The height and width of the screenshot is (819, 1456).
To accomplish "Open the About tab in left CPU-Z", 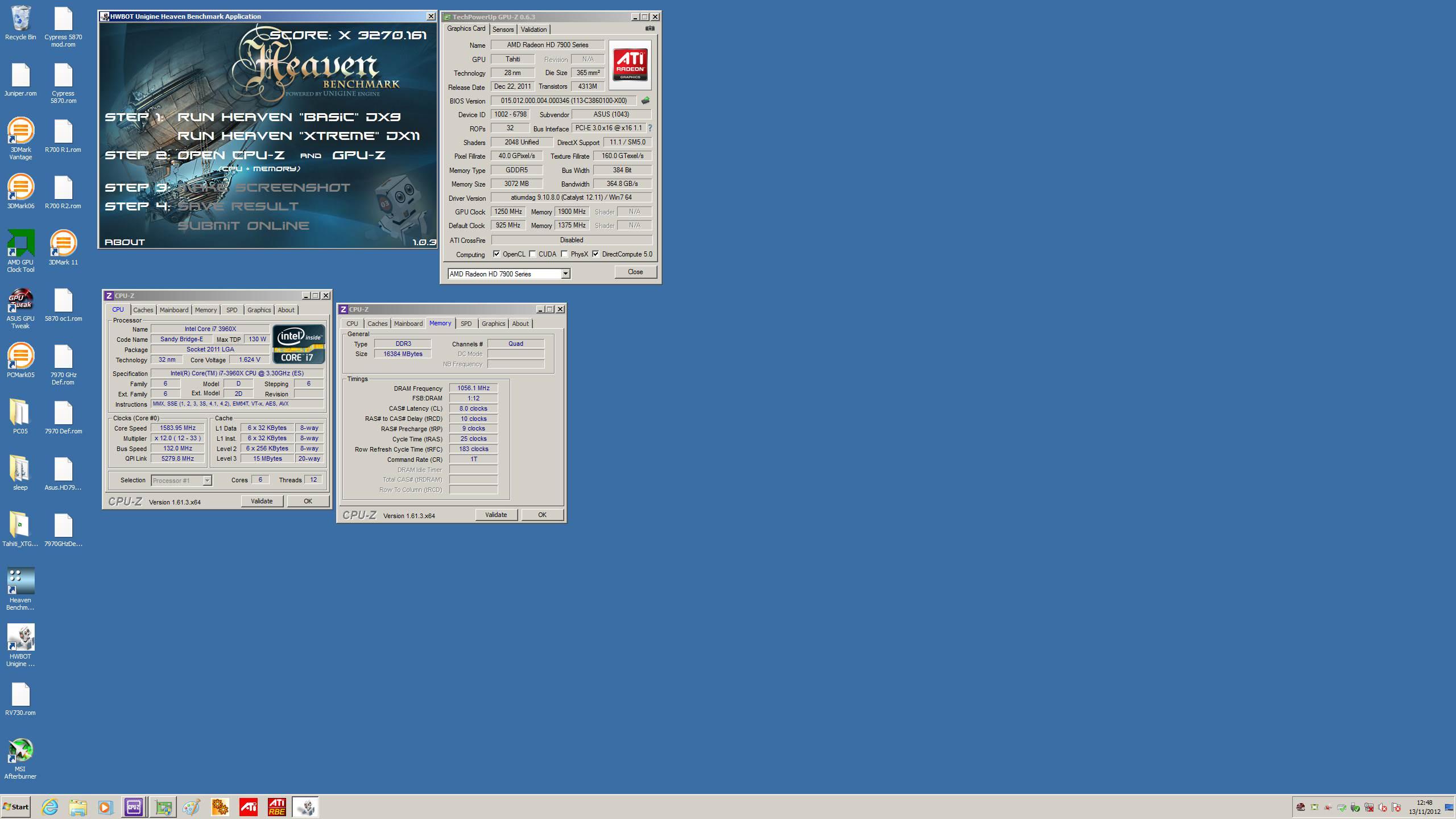I will [x=286, y=310].
